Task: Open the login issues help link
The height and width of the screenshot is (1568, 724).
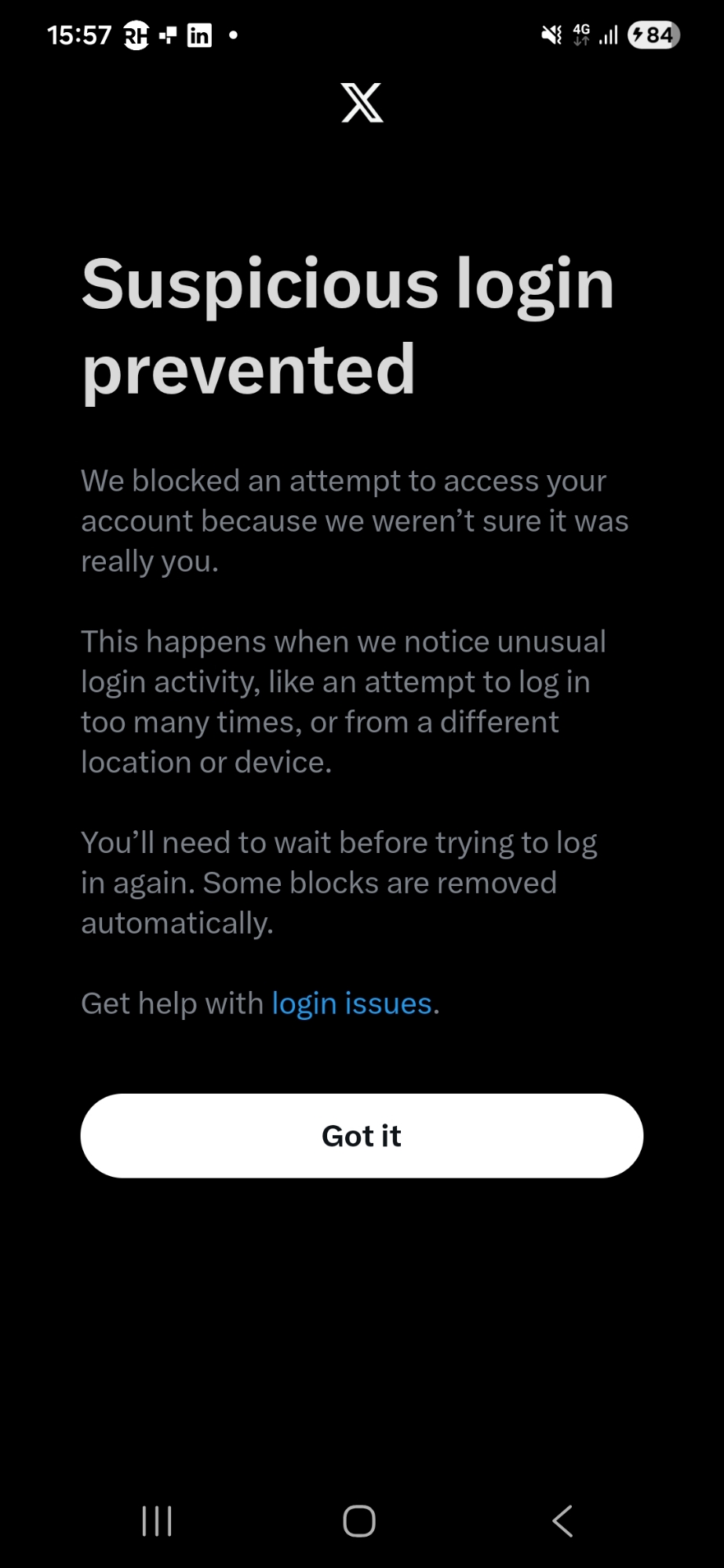Action: point(352,1004)
